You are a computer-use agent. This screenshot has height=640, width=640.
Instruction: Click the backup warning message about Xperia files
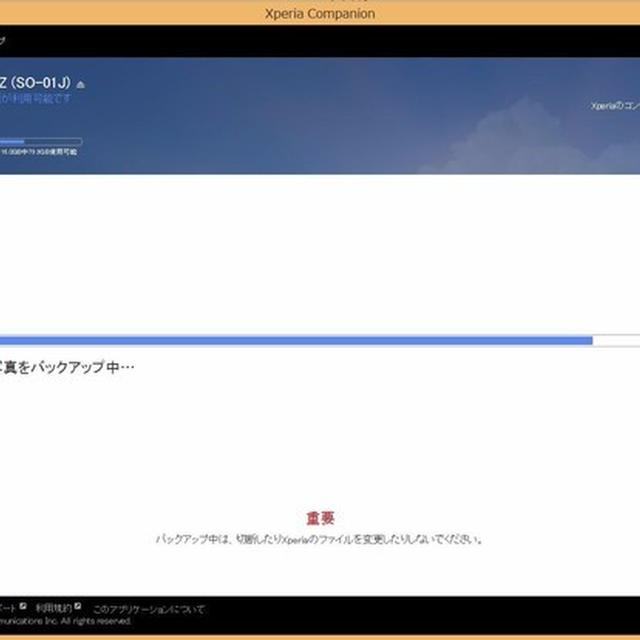click(x=320, y=539)
